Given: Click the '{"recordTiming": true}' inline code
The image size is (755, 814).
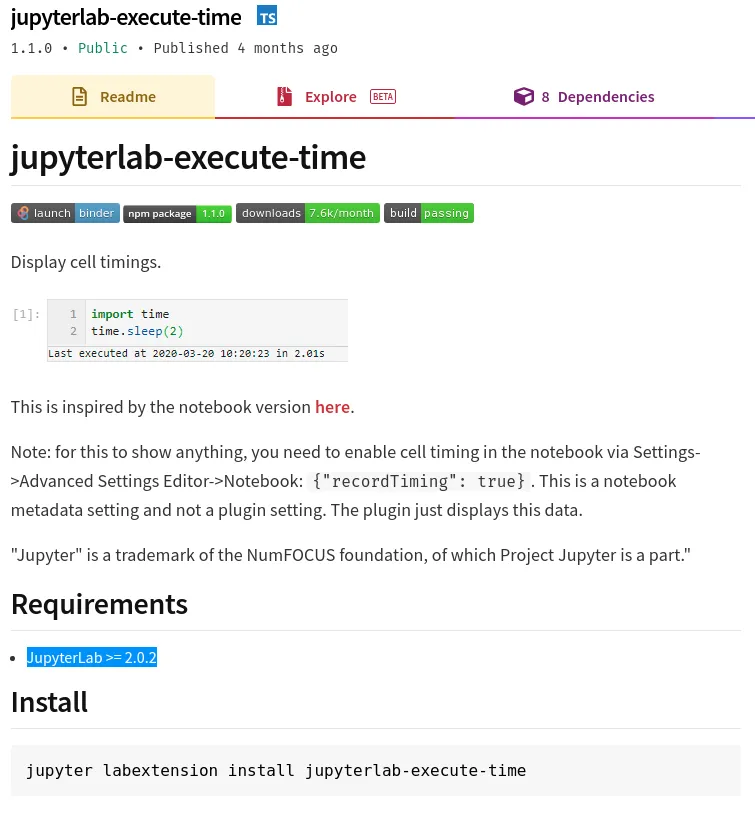Looking at the screenshot, I should coord(419,481).
